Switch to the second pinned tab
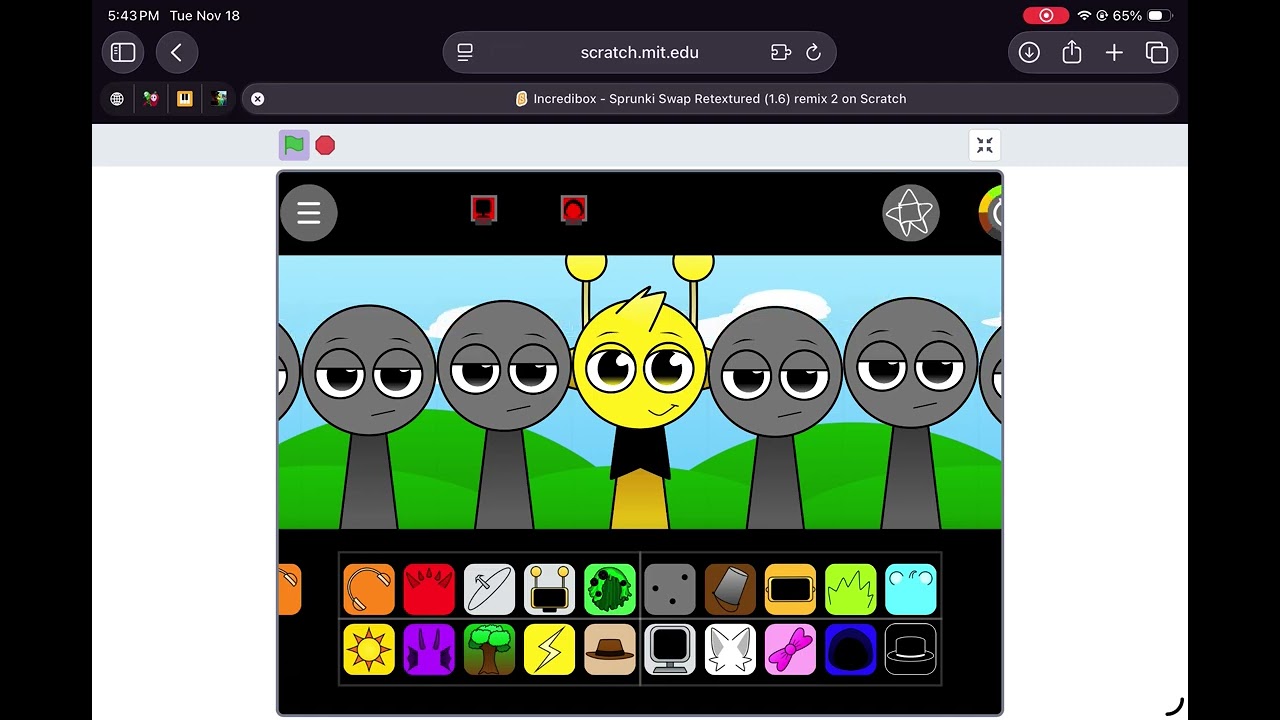The width and height of the screenshot is (1280, 720). tap(151, 98)
